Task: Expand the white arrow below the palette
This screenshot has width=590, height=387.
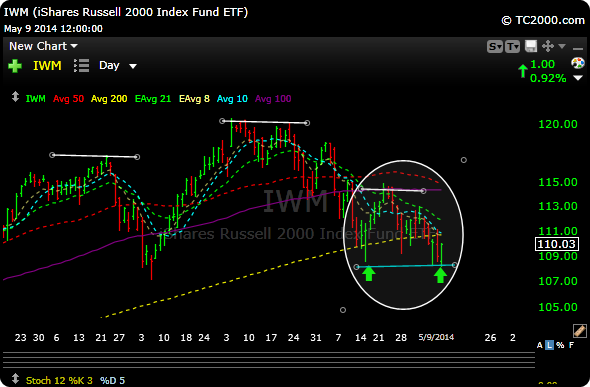Action: (578, 78)
